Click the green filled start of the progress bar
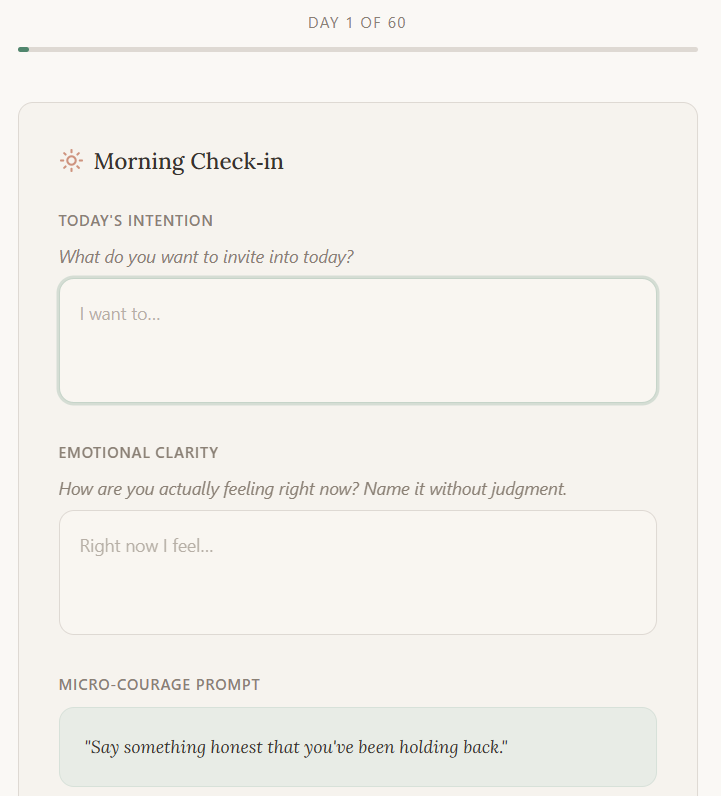The height and width of the screenshot is (796, 721). click(x=24, y=49)
